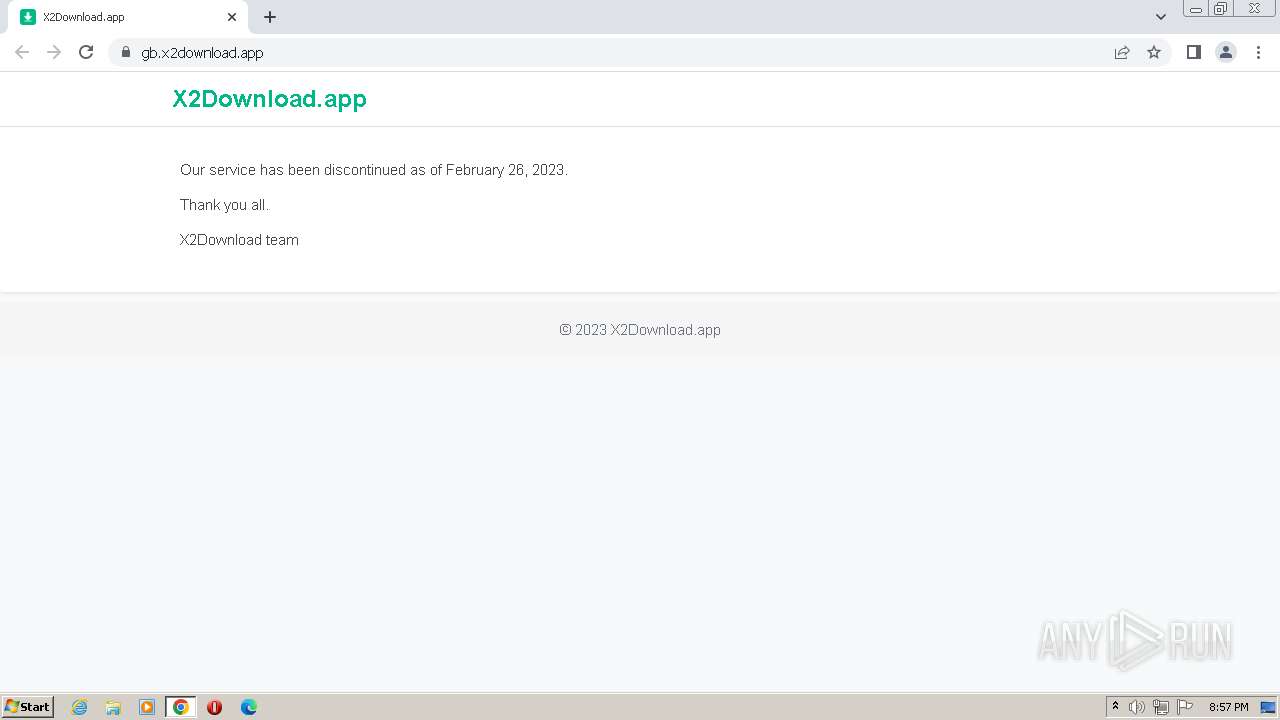This screenshot has width=1280, height=720.
Task: Reload the page with the refresh icon
Action: [86, 52]
